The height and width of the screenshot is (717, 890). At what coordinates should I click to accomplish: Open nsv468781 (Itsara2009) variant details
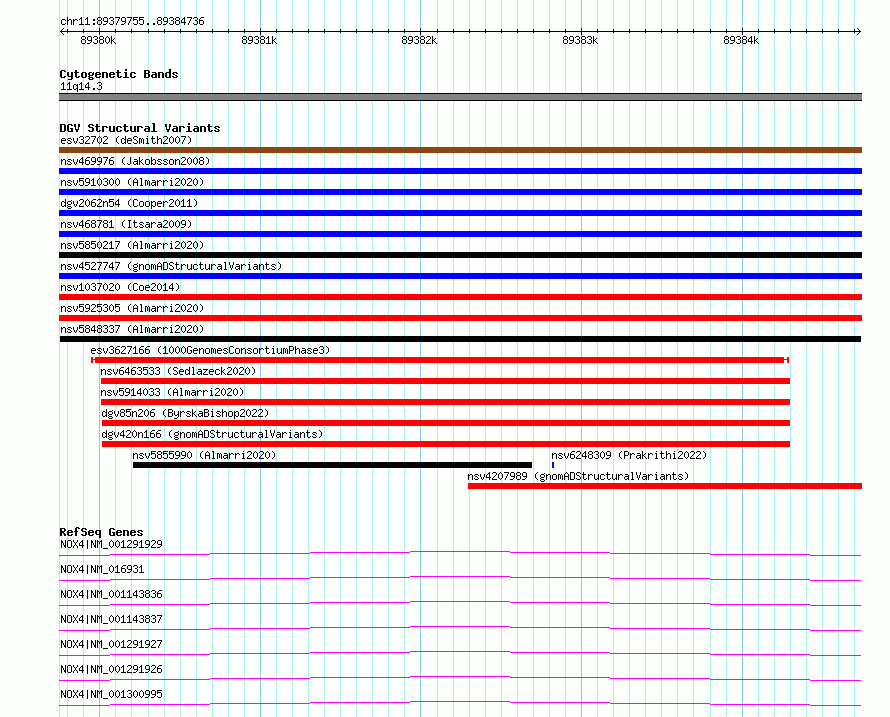(126, 224)
